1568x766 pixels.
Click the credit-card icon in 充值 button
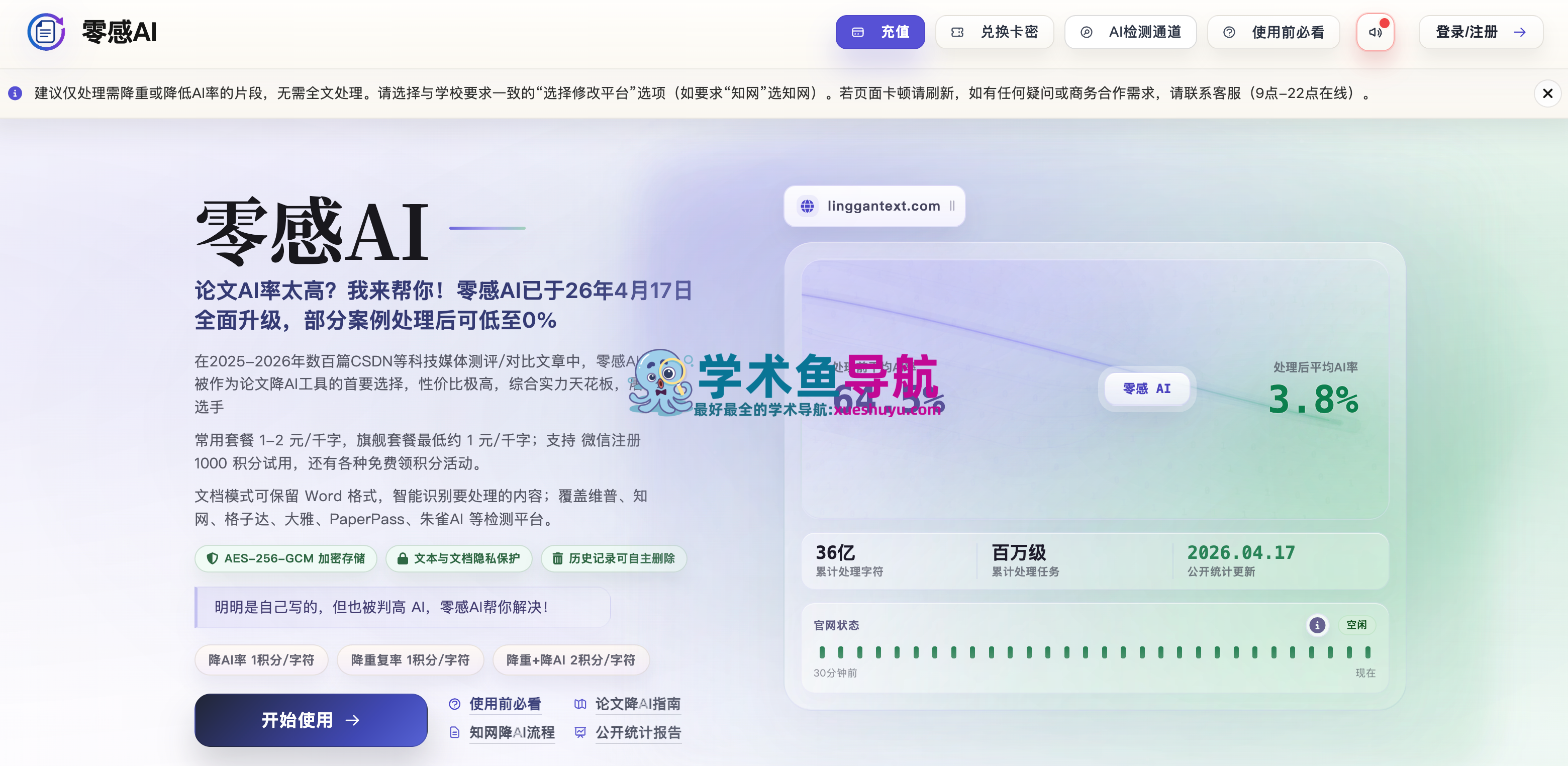[857, 32]
